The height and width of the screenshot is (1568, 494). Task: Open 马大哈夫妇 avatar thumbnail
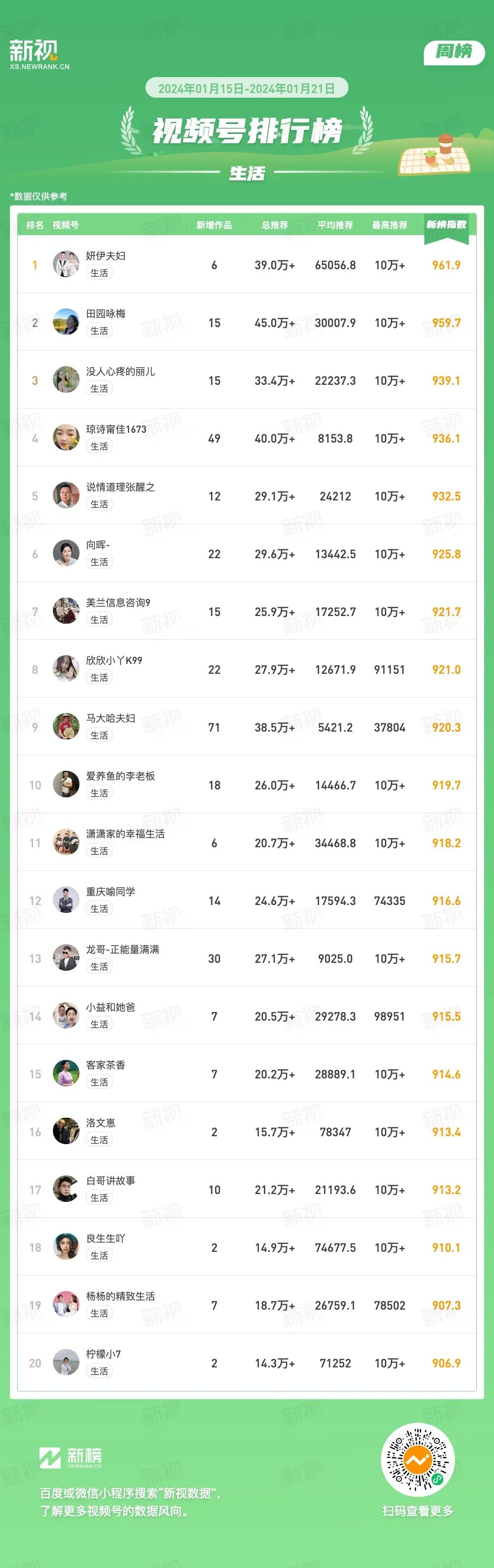pos(66,727)
